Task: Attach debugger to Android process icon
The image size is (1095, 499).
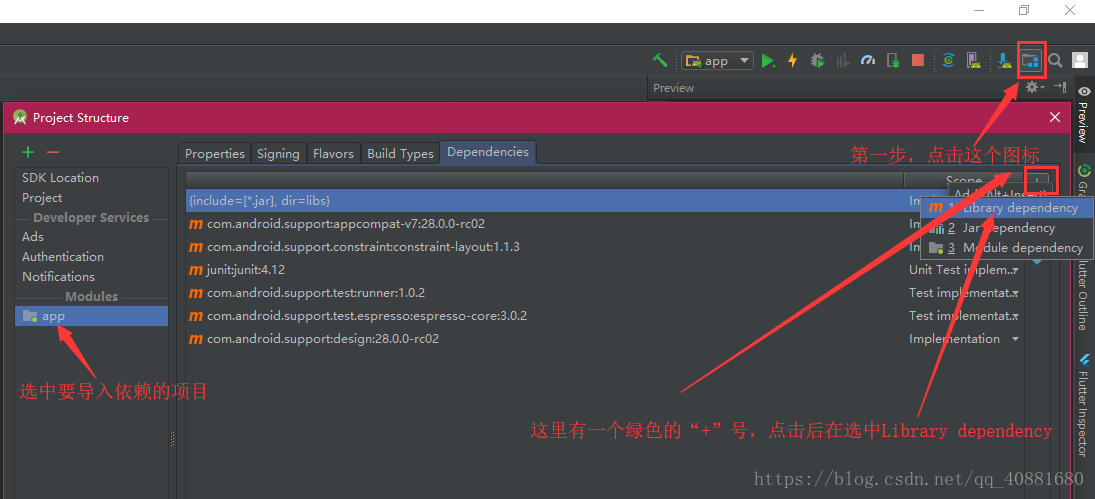Action: [893, 61]
